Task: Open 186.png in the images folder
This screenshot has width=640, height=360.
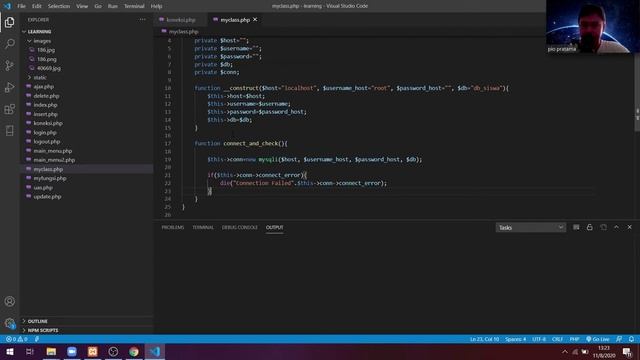Action: pos(47,59)
